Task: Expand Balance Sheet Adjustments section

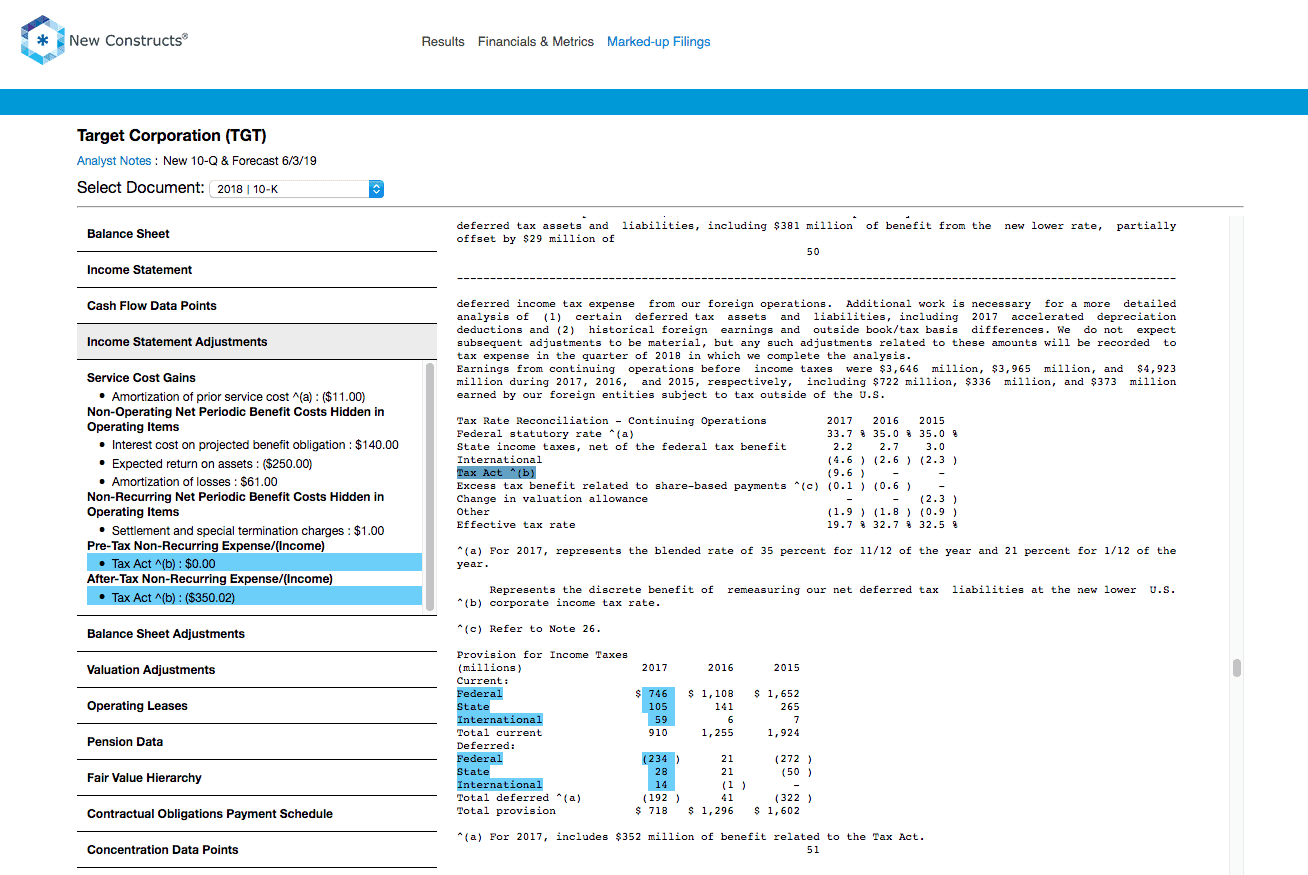Action: [x=256, y=634]
